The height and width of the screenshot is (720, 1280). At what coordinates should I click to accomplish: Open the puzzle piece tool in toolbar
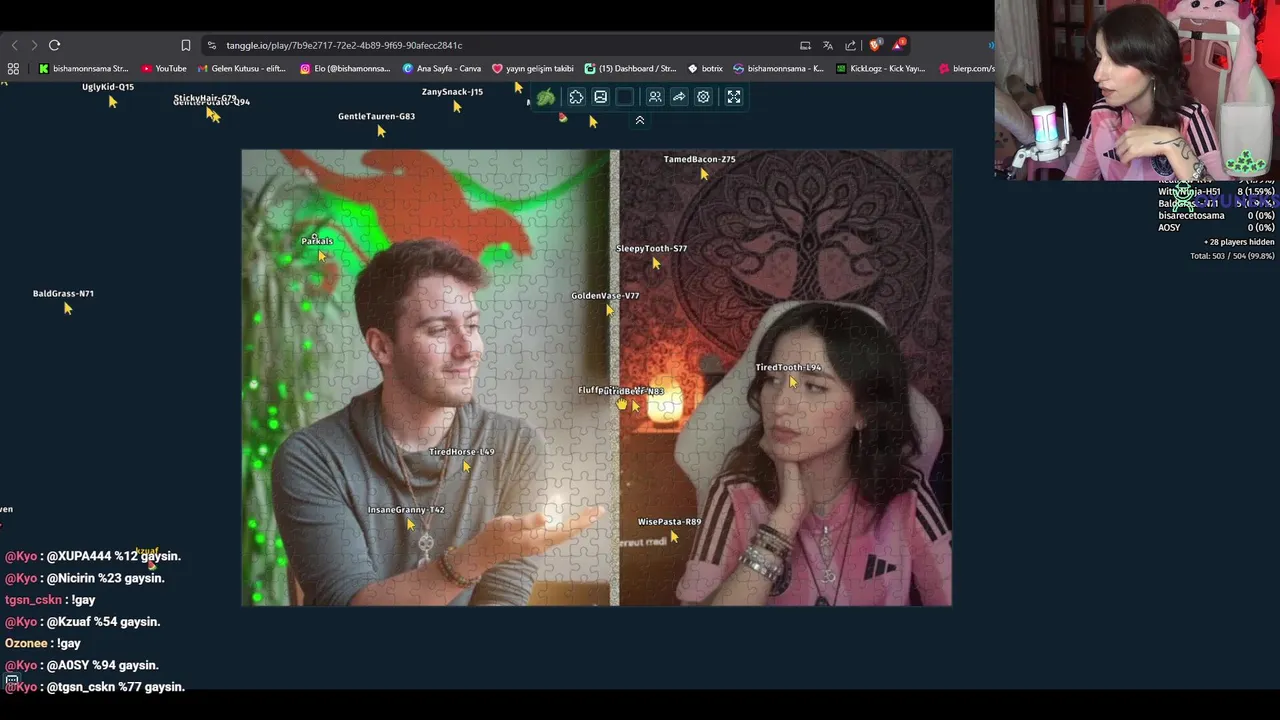click(x=576, y=97)
